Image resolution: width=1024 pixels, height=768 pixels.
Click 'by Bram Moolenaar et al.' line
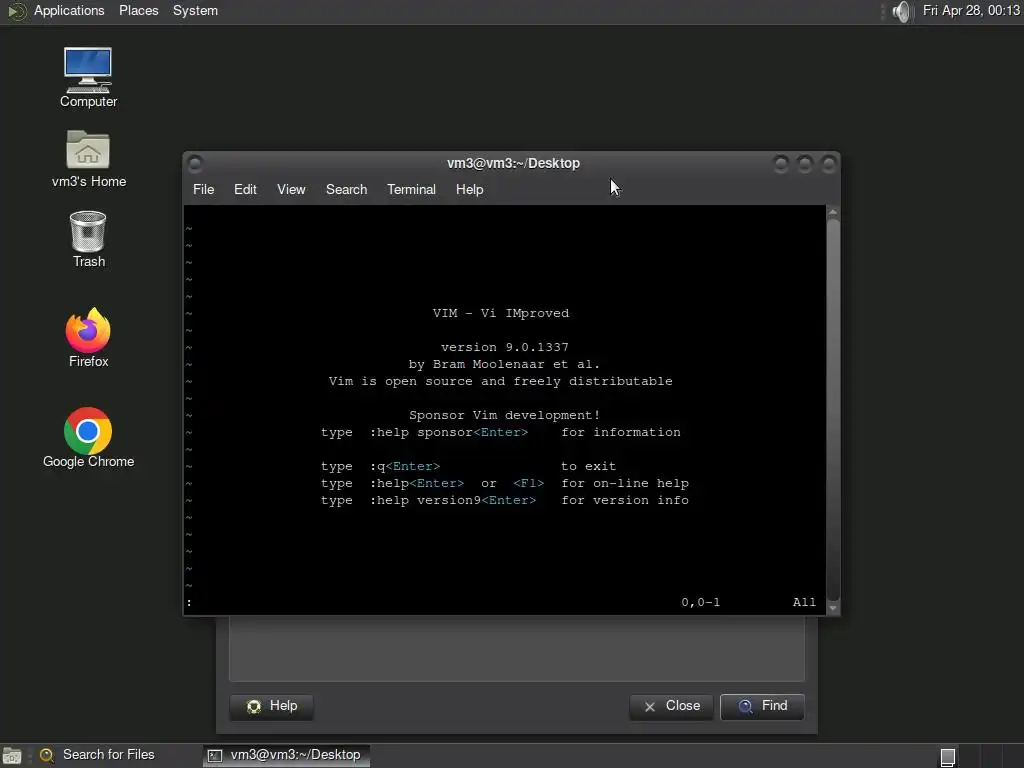click(x=504, y=364)
